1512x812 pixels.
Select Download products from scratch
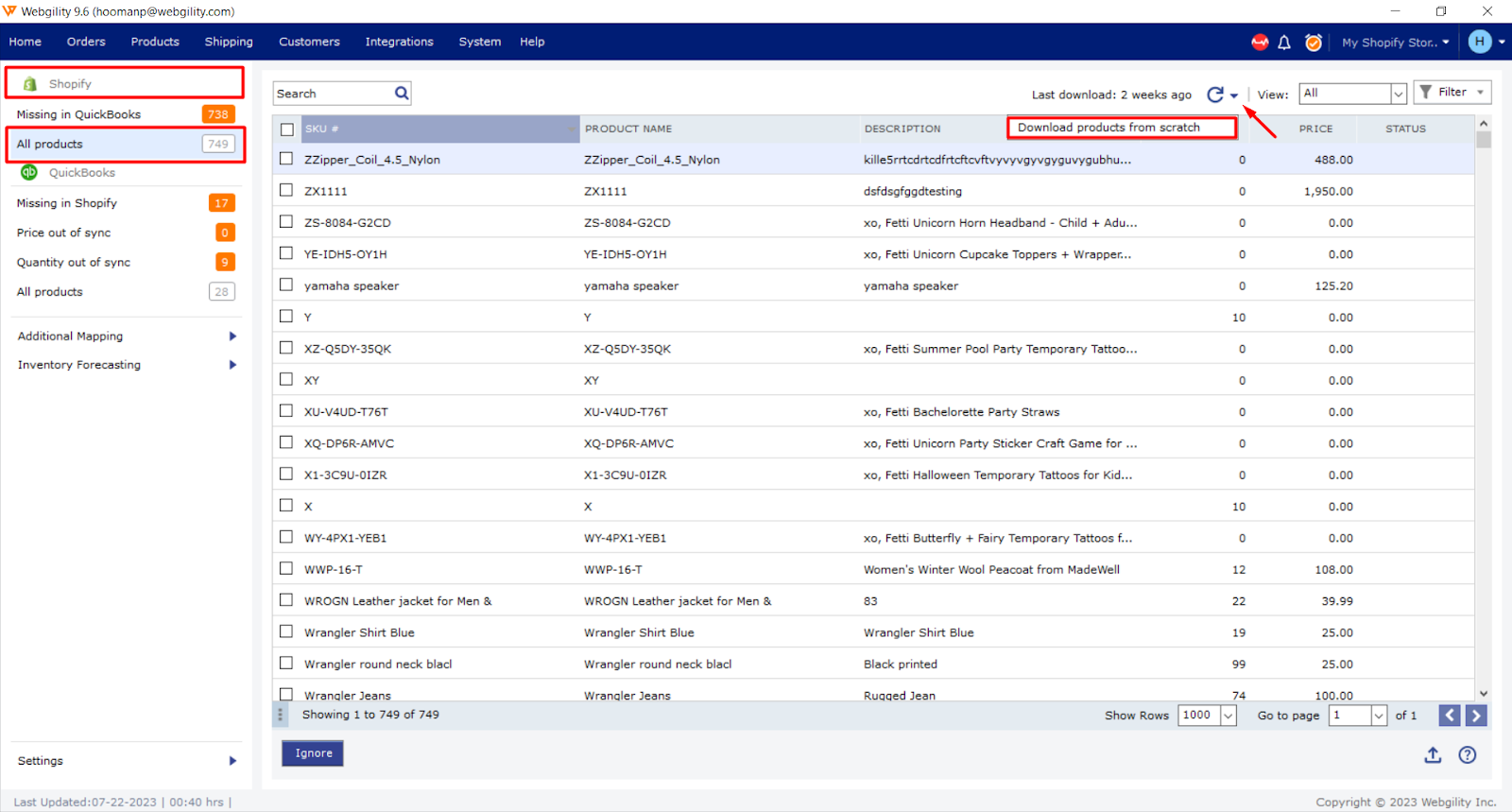[x=1122, y=128]
